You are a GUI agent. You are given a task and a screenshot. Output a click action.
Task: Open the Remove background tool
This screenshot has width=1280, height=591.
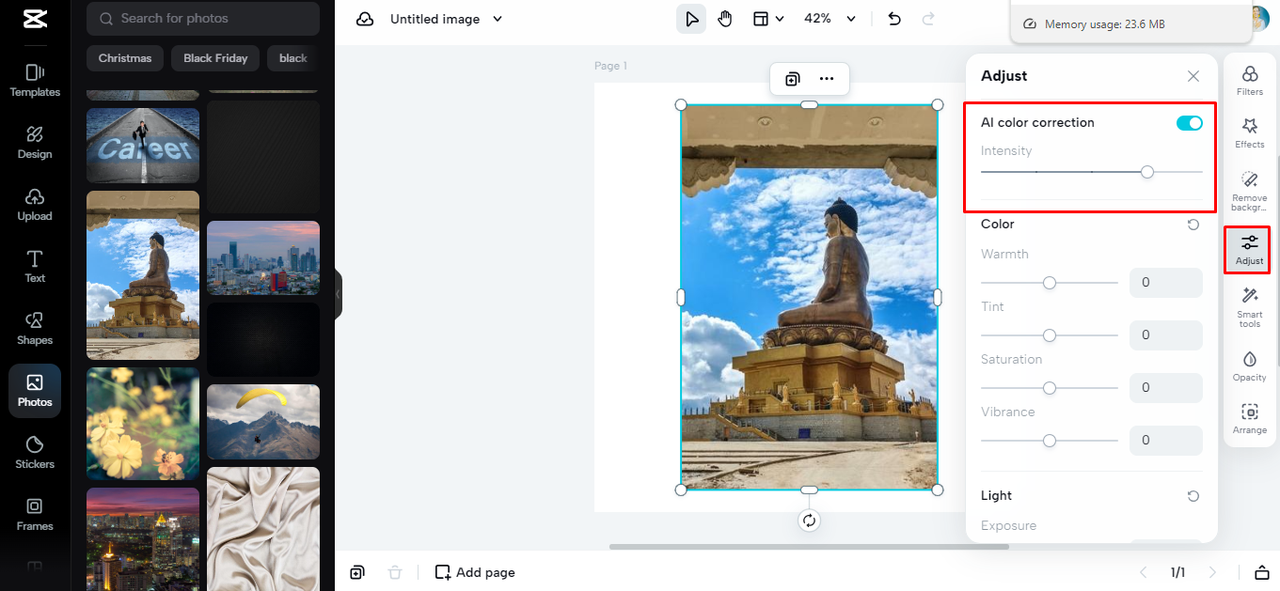1249,190
